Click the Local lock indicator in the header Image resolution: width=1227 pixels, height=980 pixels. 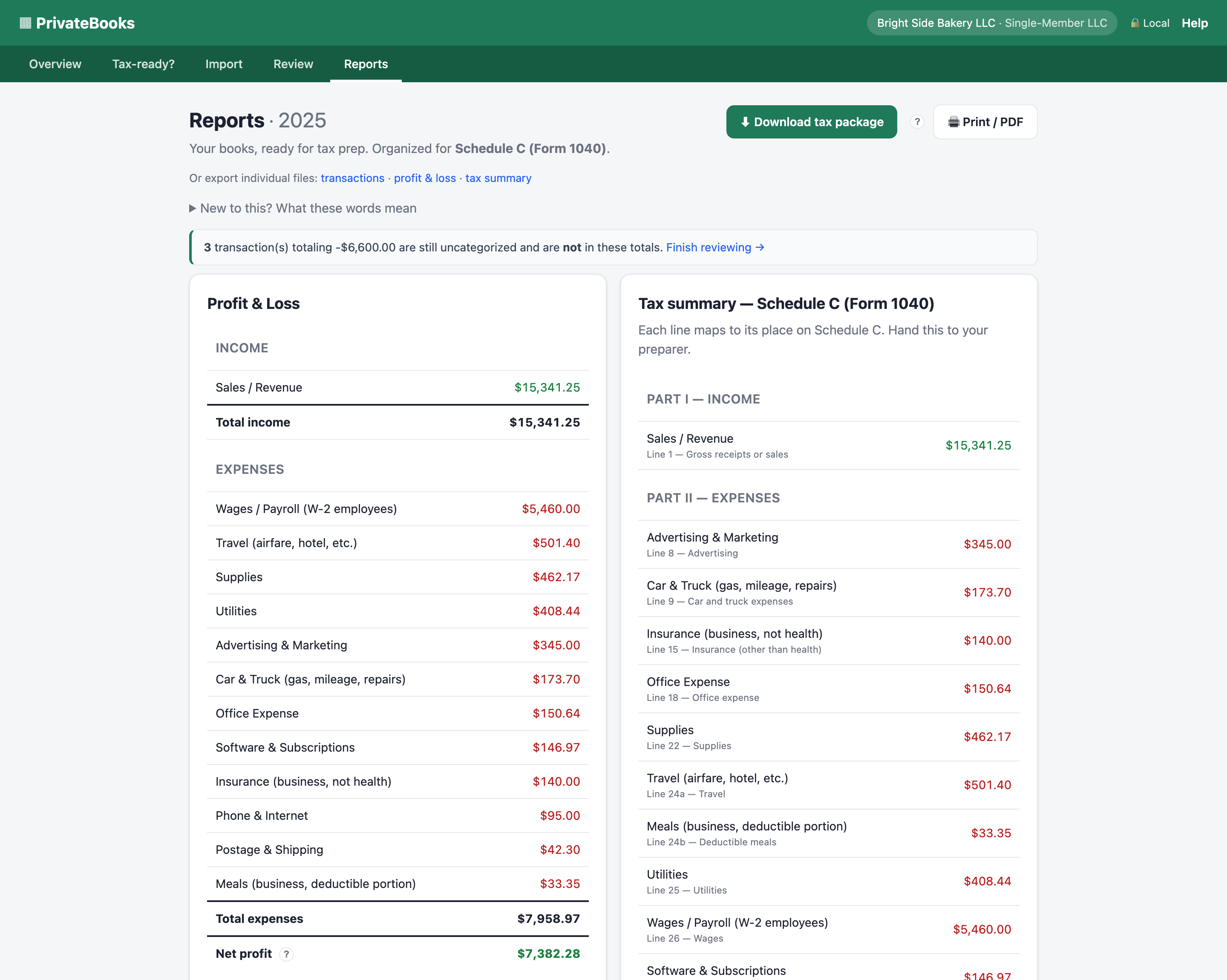point(1149,23)
